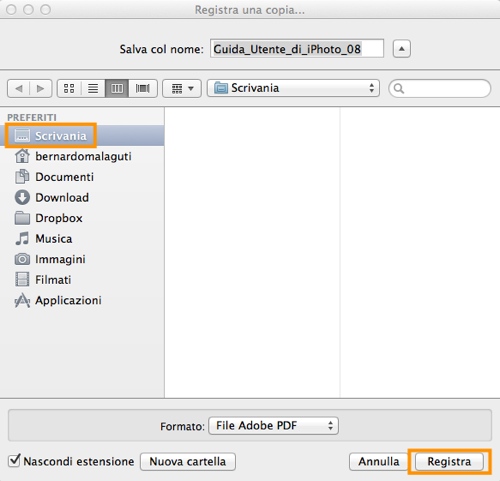Click the Salva col nome text field
This screenshot has width=500, height=481.
point(297,49)
